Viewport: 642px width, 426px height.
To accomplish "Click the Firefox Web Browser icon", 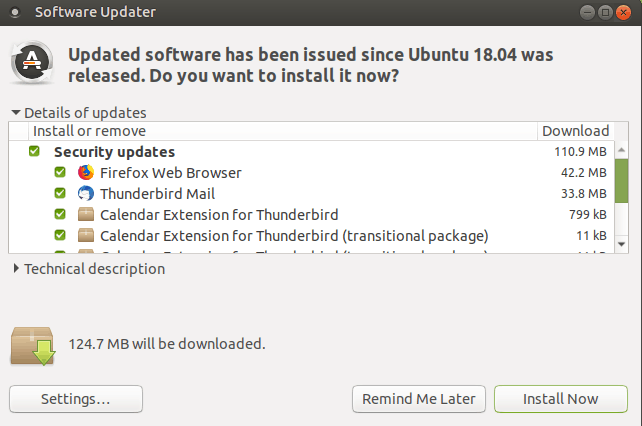I will coord(85,173).
